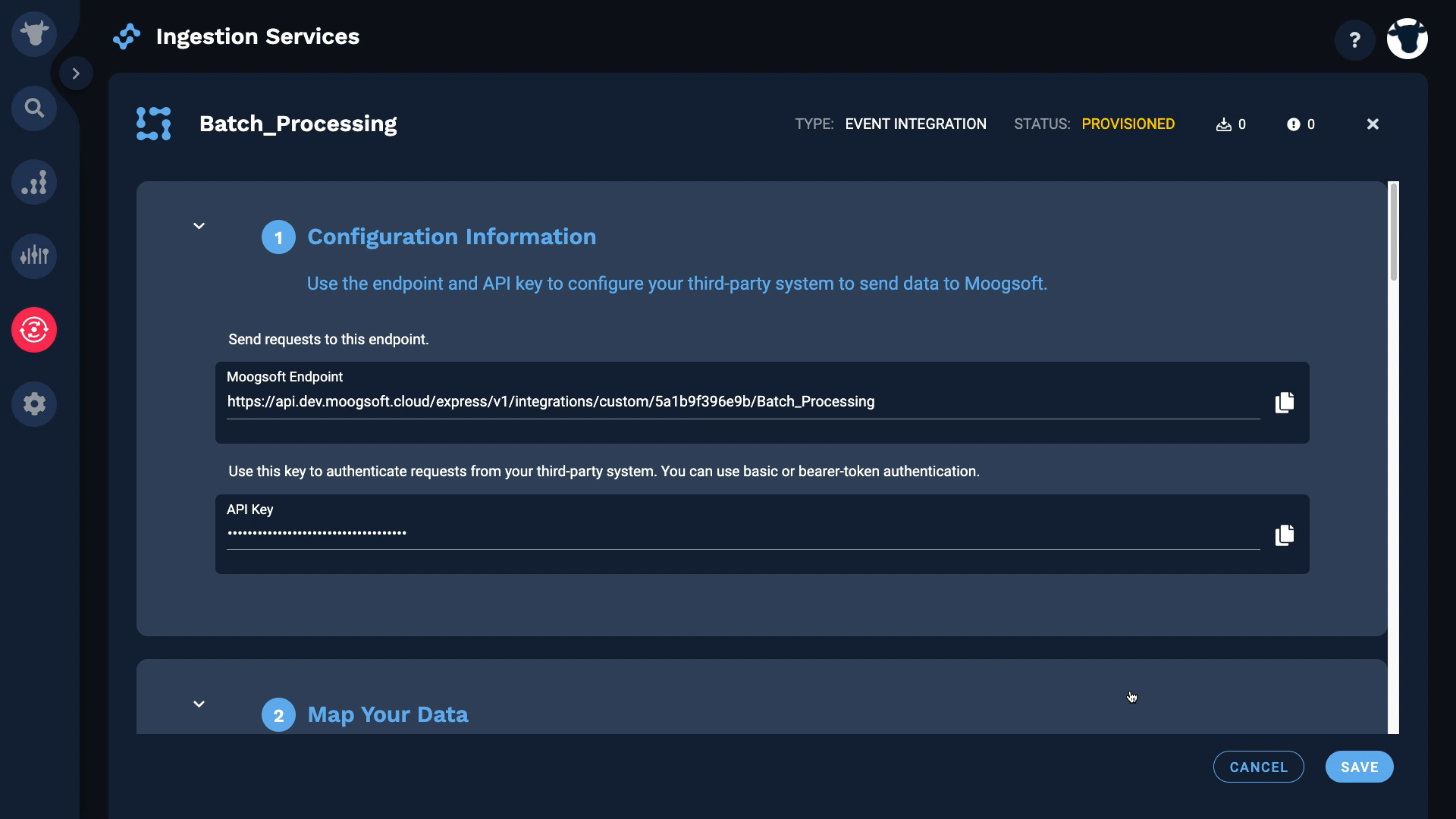The width and height of the screenshot is (1456, 819).
Task: Copy the Moogsoft Endpoint URL
Action: tap(1285, 403)
